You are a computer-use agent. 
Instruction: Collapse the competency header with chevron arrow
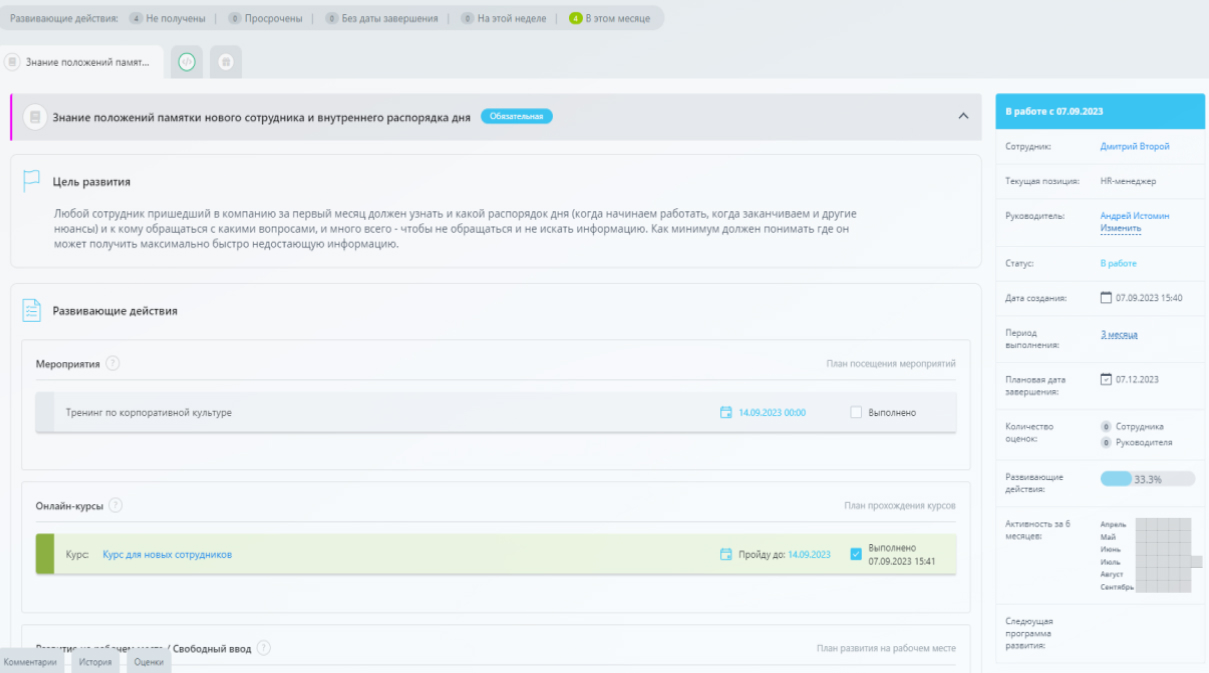[x=963, y=116]
